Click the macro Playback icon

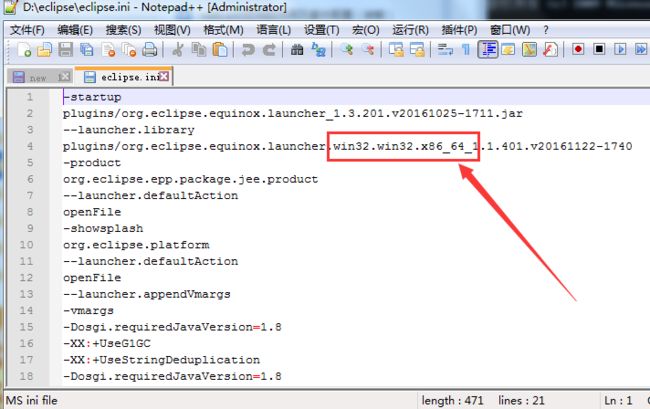click(x=620, y=50)
